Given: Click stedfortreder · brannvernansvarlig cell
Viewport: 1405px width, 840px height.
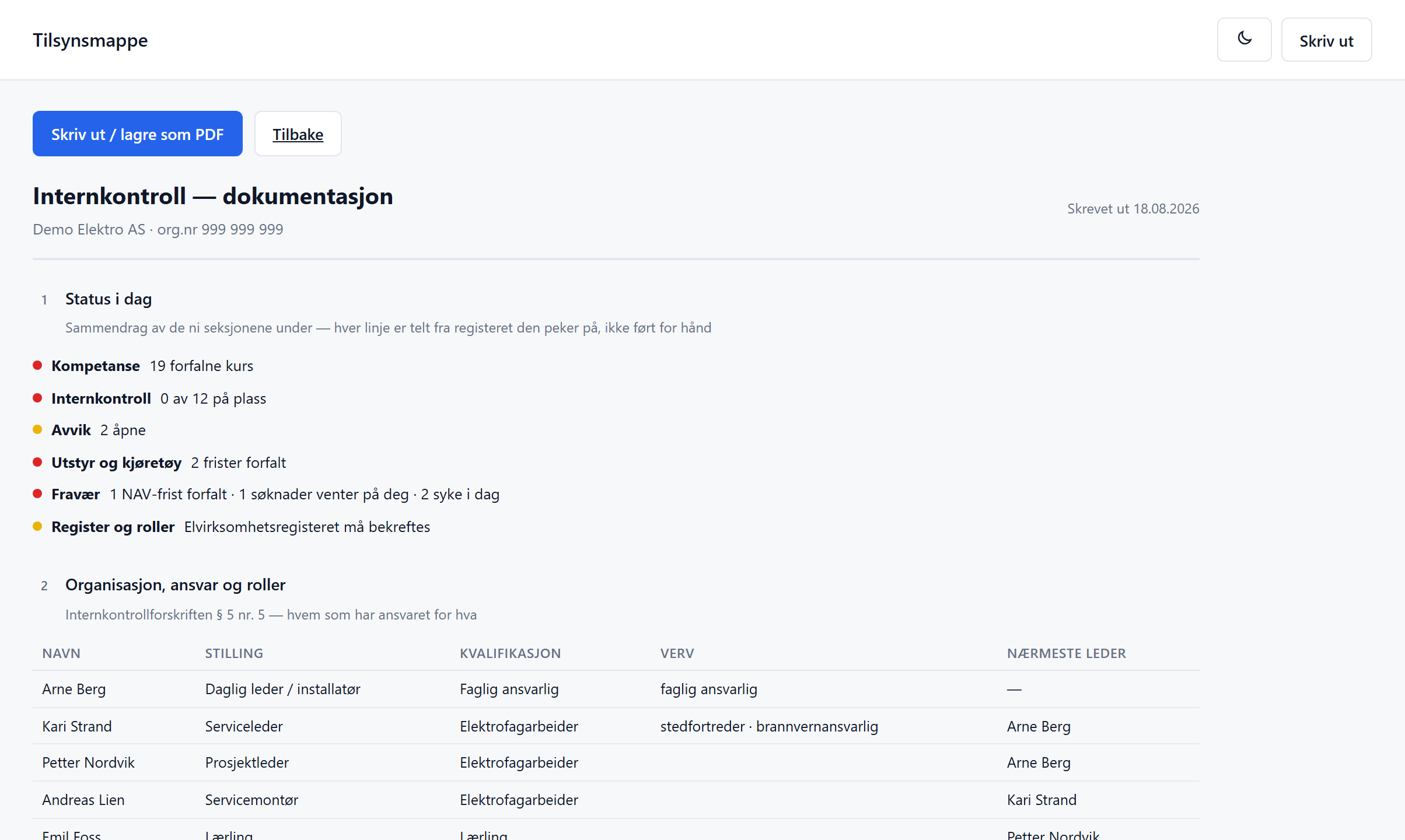Looking at the screenshot, I should [769, 726].
